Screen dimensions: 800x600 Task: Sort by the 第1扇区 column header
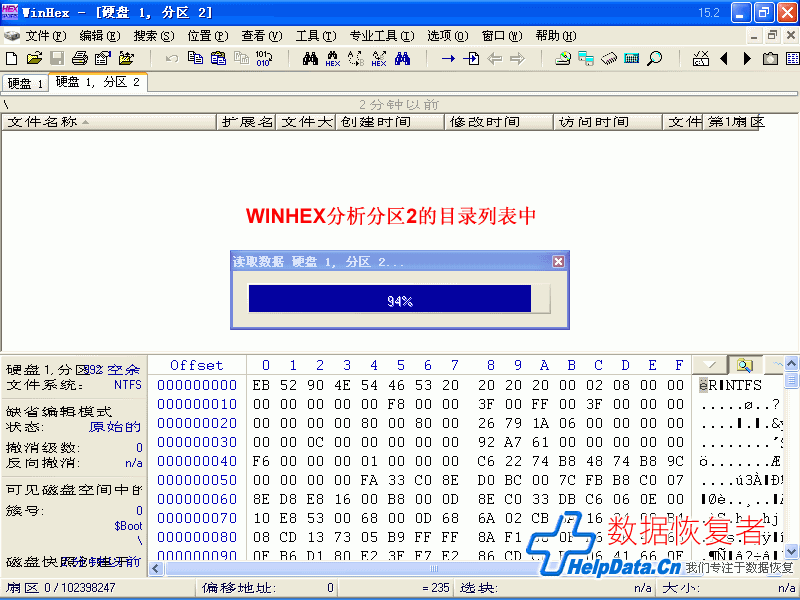tap(731, 122)
